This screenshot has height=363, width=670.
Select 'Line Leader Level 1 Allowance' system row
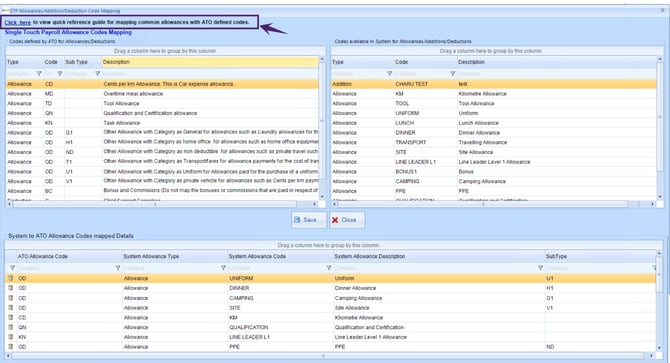tap(494, 162)
